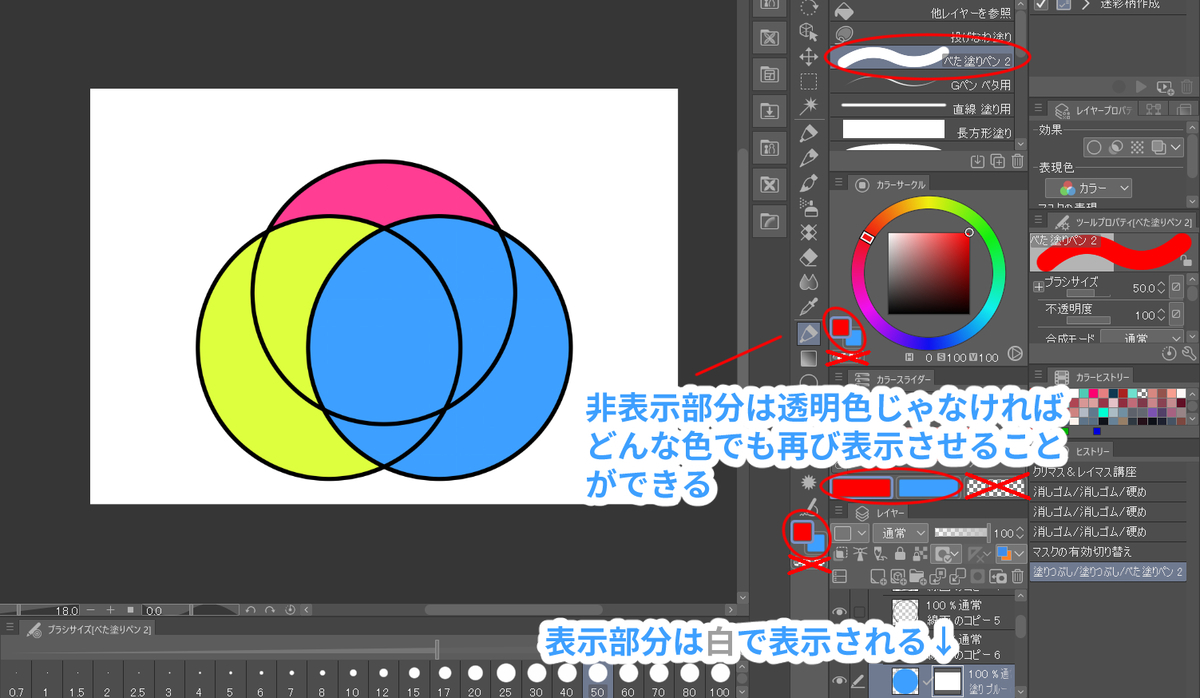Click red swatch in color set
The width and height of the screenshot is (1200, 698).
pyautogui.click(x=860, y=487)
